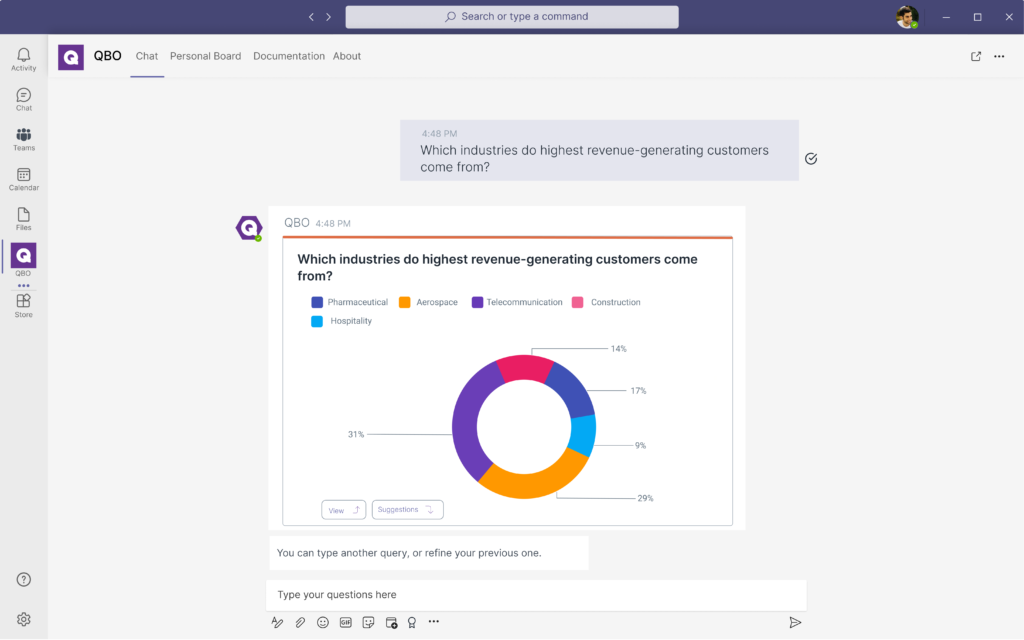Click the orange Aerospace donut segment
This screenshot has height=640, width=1024.
click(x=530, y=482)
